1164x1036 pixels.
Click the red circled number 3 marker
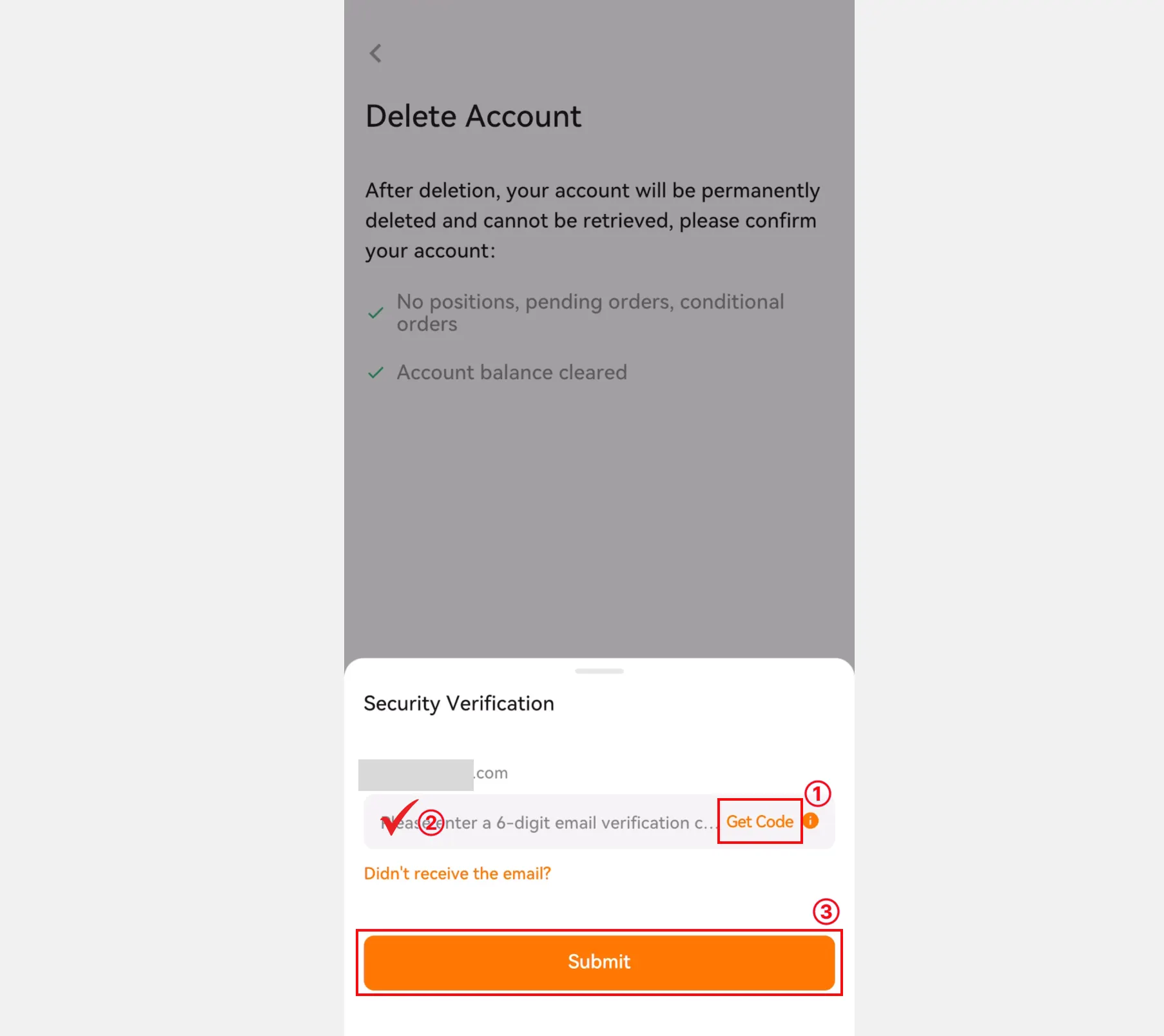tap(826, 912)
